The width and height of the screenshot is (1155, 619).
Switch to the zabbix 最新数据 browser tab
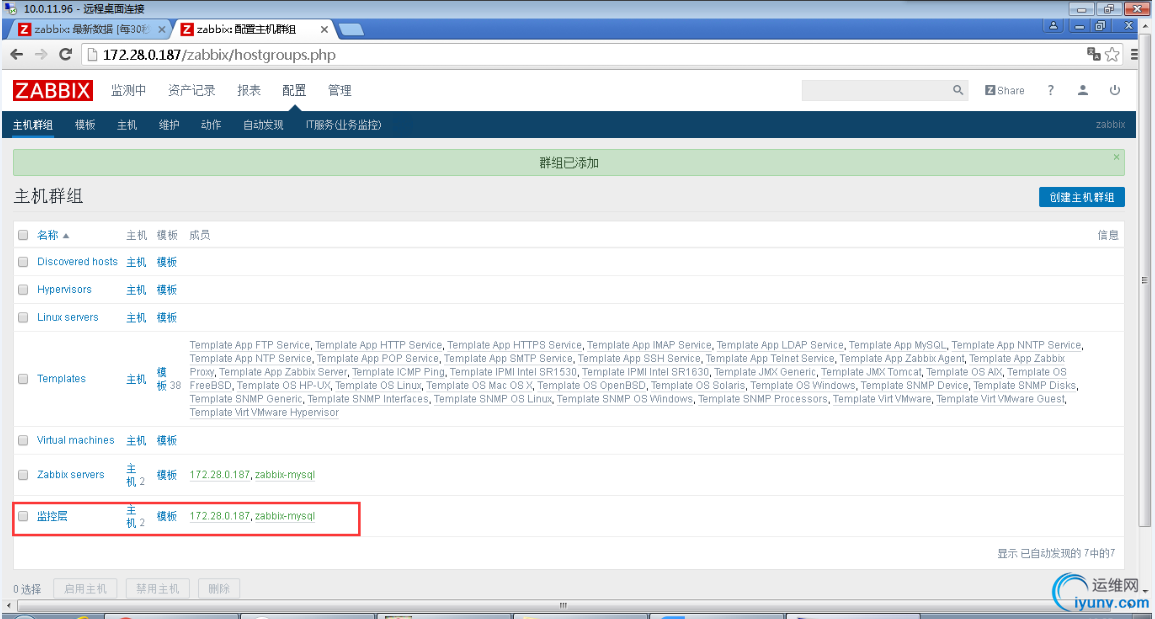coord(92,29)
